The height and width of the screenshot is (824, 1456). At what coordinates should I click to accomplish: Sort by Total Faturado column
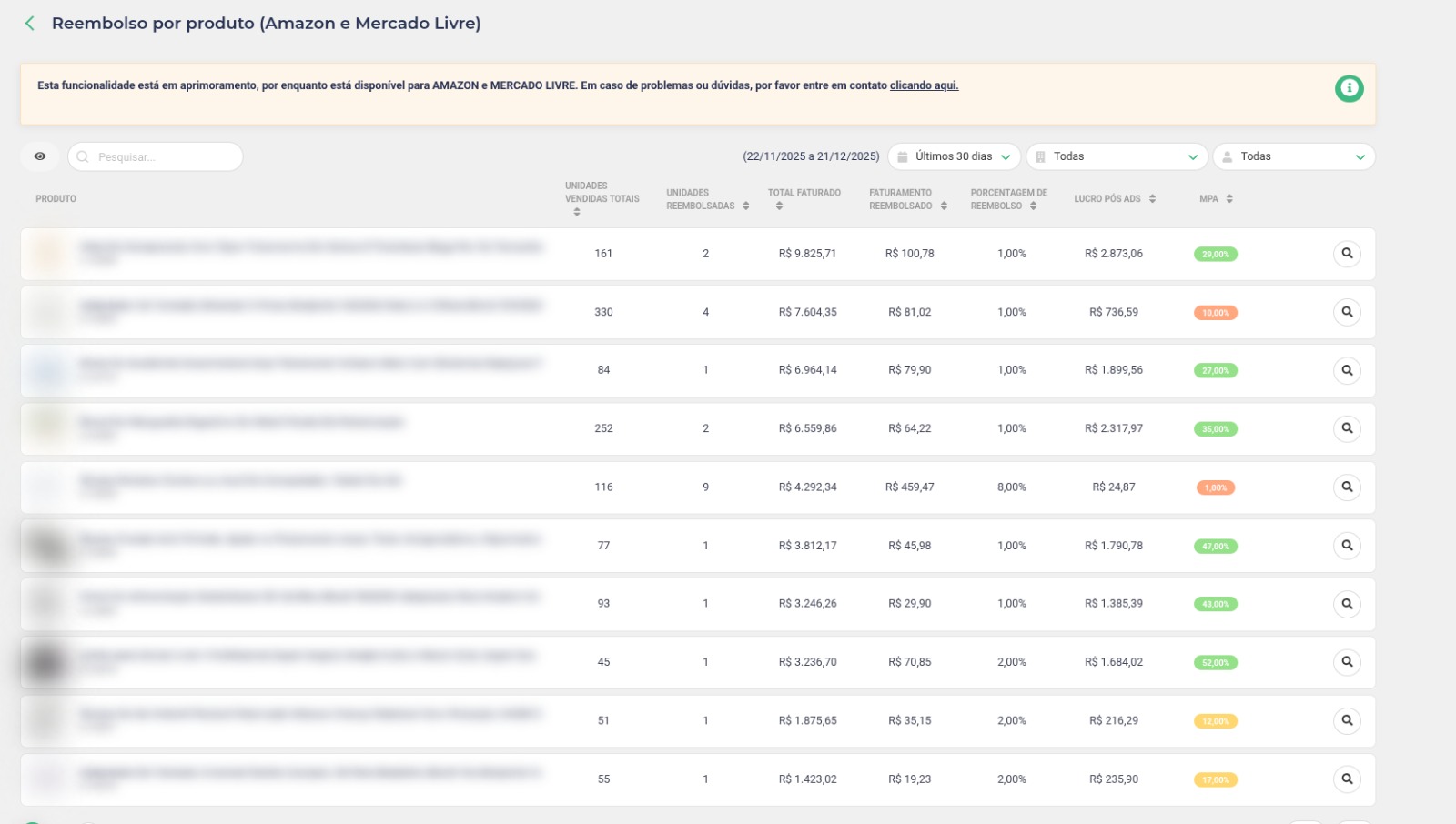(780, 206)
